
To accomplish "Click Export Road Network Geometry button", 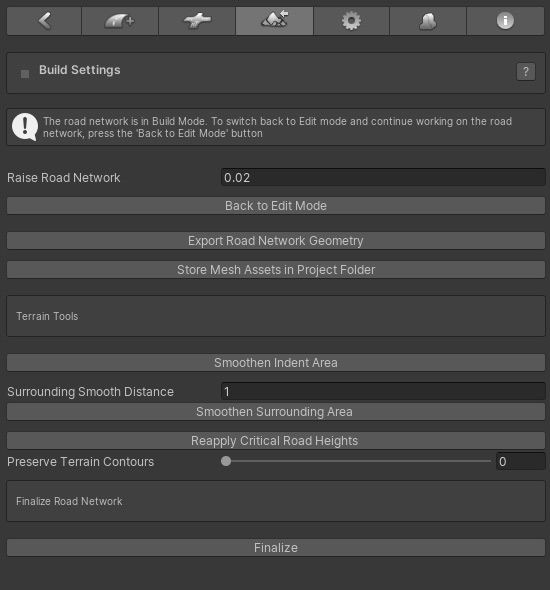I will click(276, 241).
